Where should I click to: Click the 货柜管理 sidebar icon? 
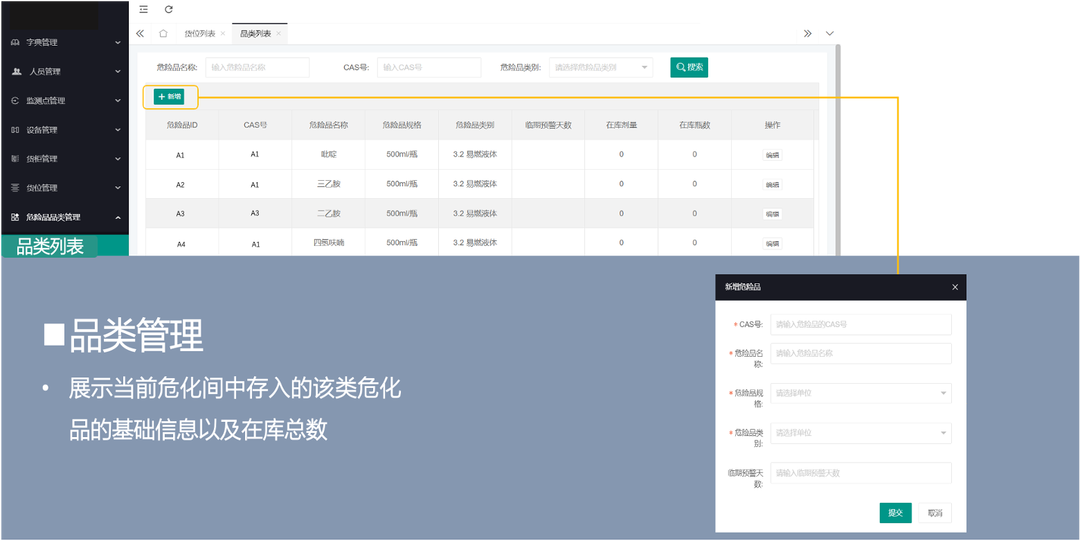pyautogui.click(x=15, y=159)
